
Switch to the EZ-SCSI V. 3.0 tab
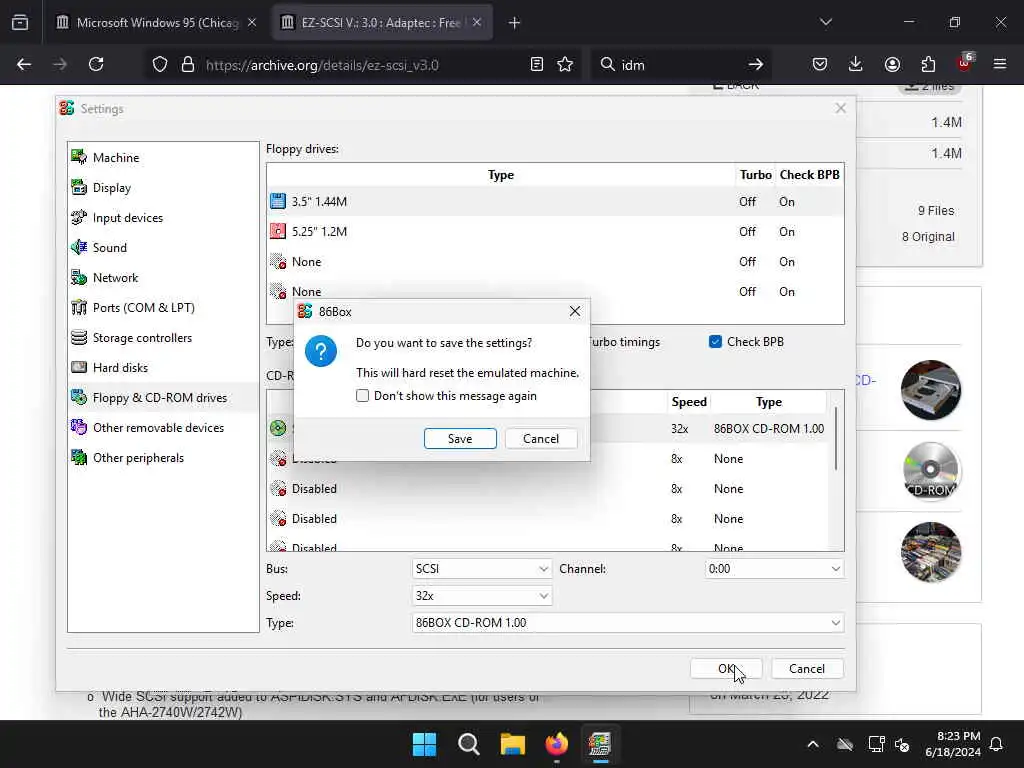(381, 23)
